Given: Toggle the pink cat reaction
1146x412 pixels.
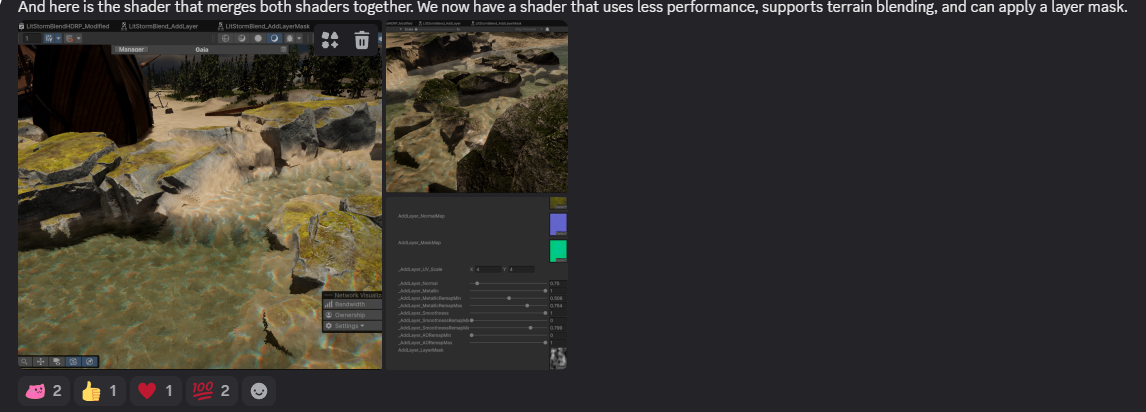Looking at the screenshot, I should [44, 391].
